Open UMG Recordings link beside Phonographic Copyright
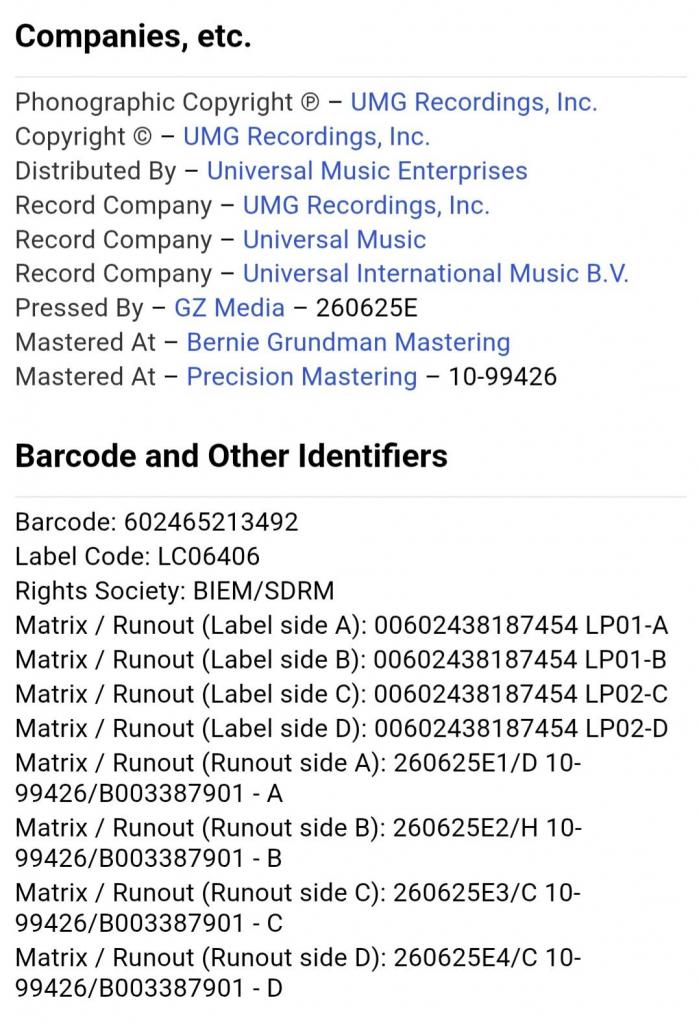The image size is (699, 1024). point(473,103)
